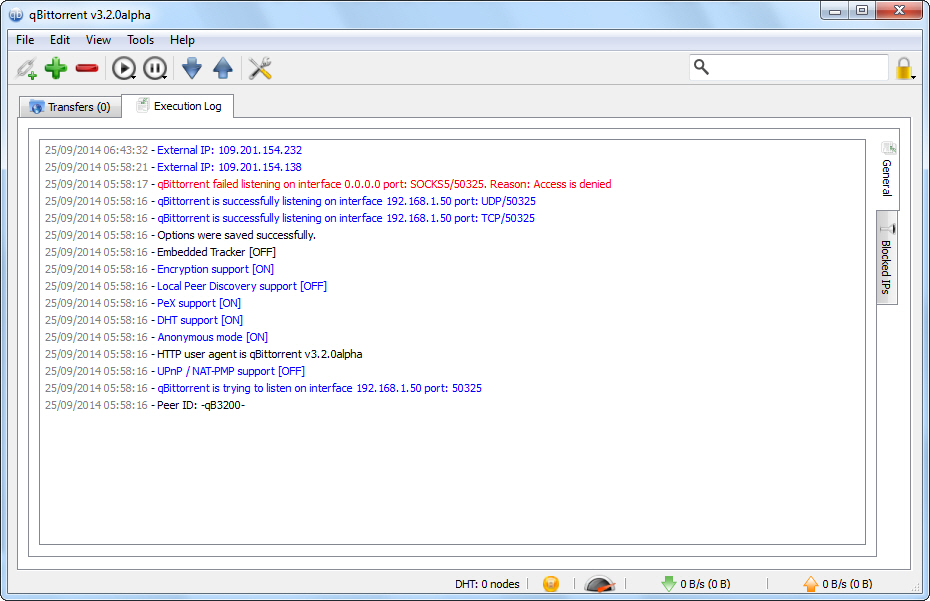Open the Help menu
The height and width of the screenshot is (601, 930).
[x=182, y=40]
